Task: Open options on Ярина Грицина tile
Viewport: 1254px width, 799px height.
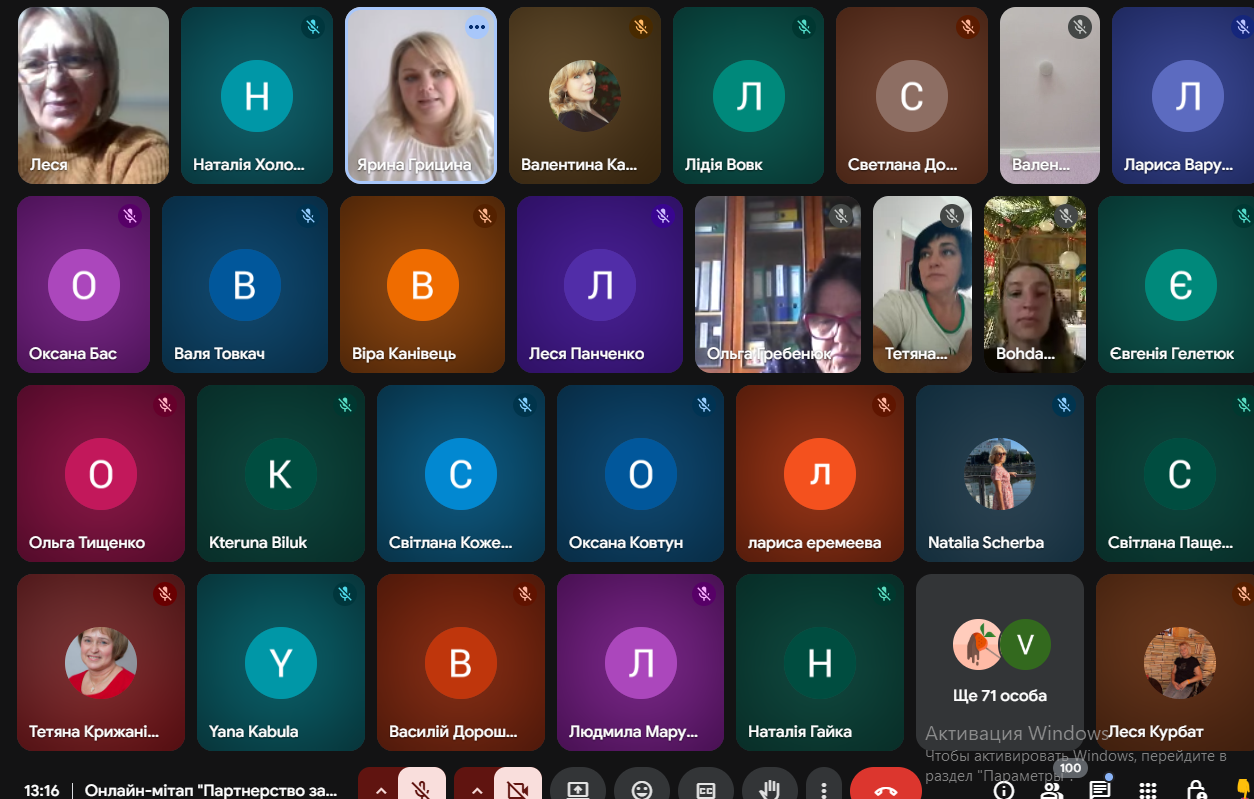Action: 476,27
